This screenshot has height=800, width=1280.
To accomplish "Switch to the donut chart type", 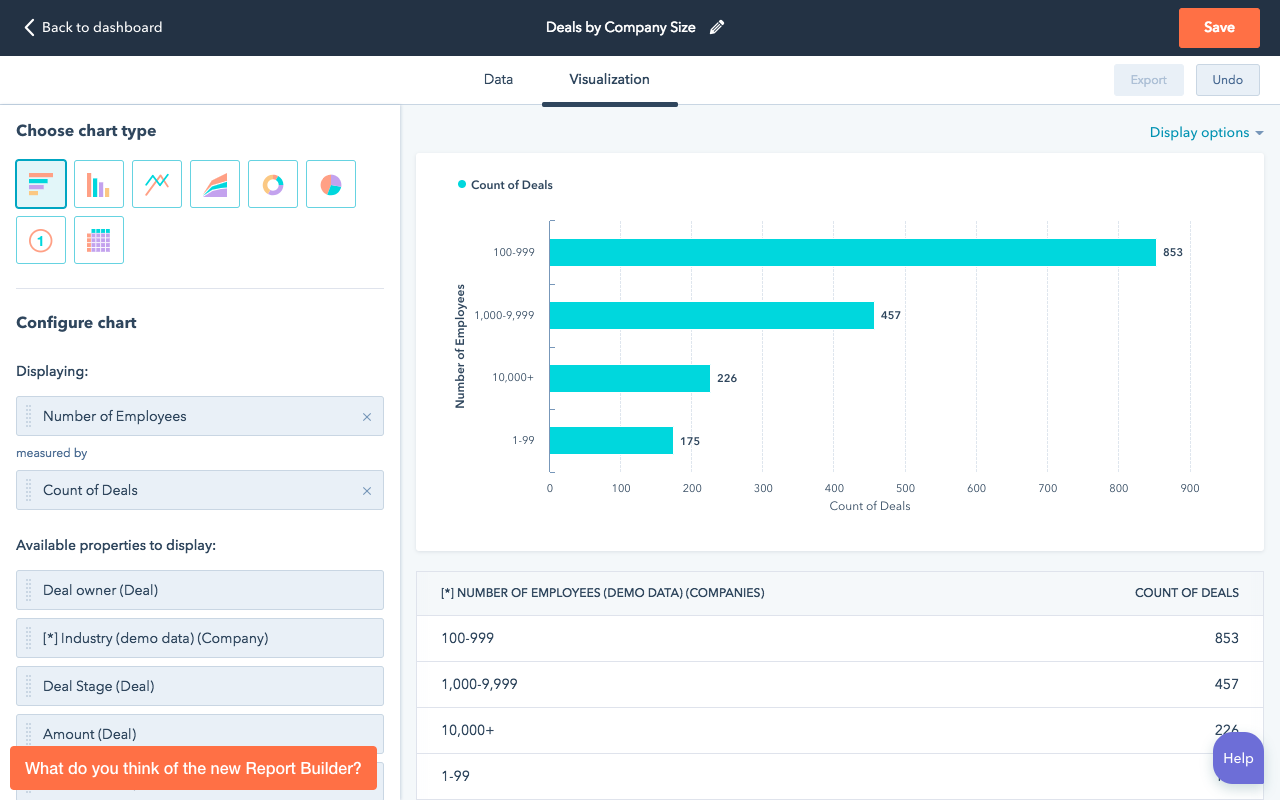I will [273, 184].
